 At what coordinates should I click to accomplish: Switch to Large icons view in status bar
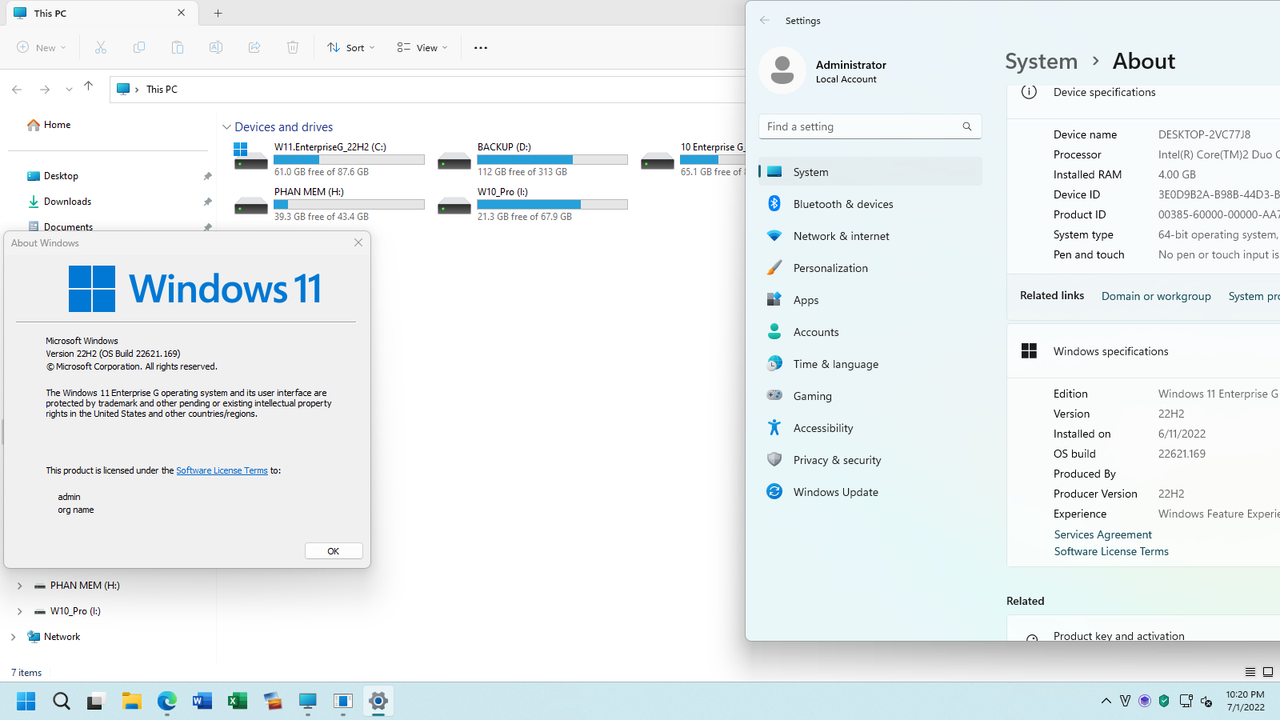point(1267,672)
